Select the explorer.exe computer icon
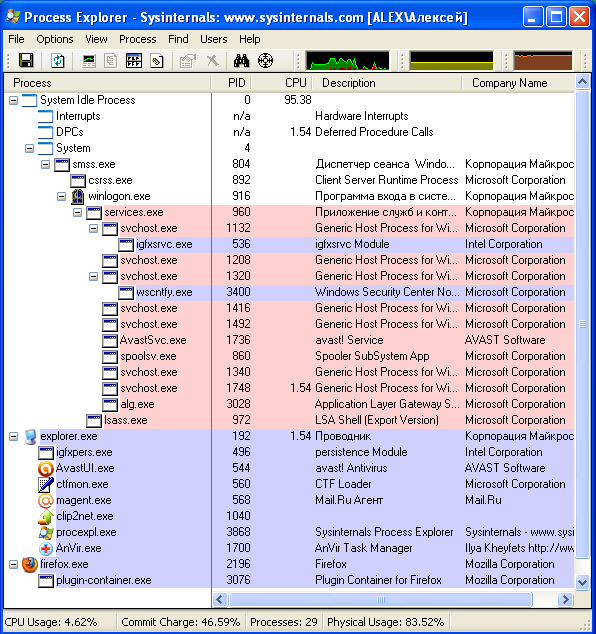 [30, 437]
